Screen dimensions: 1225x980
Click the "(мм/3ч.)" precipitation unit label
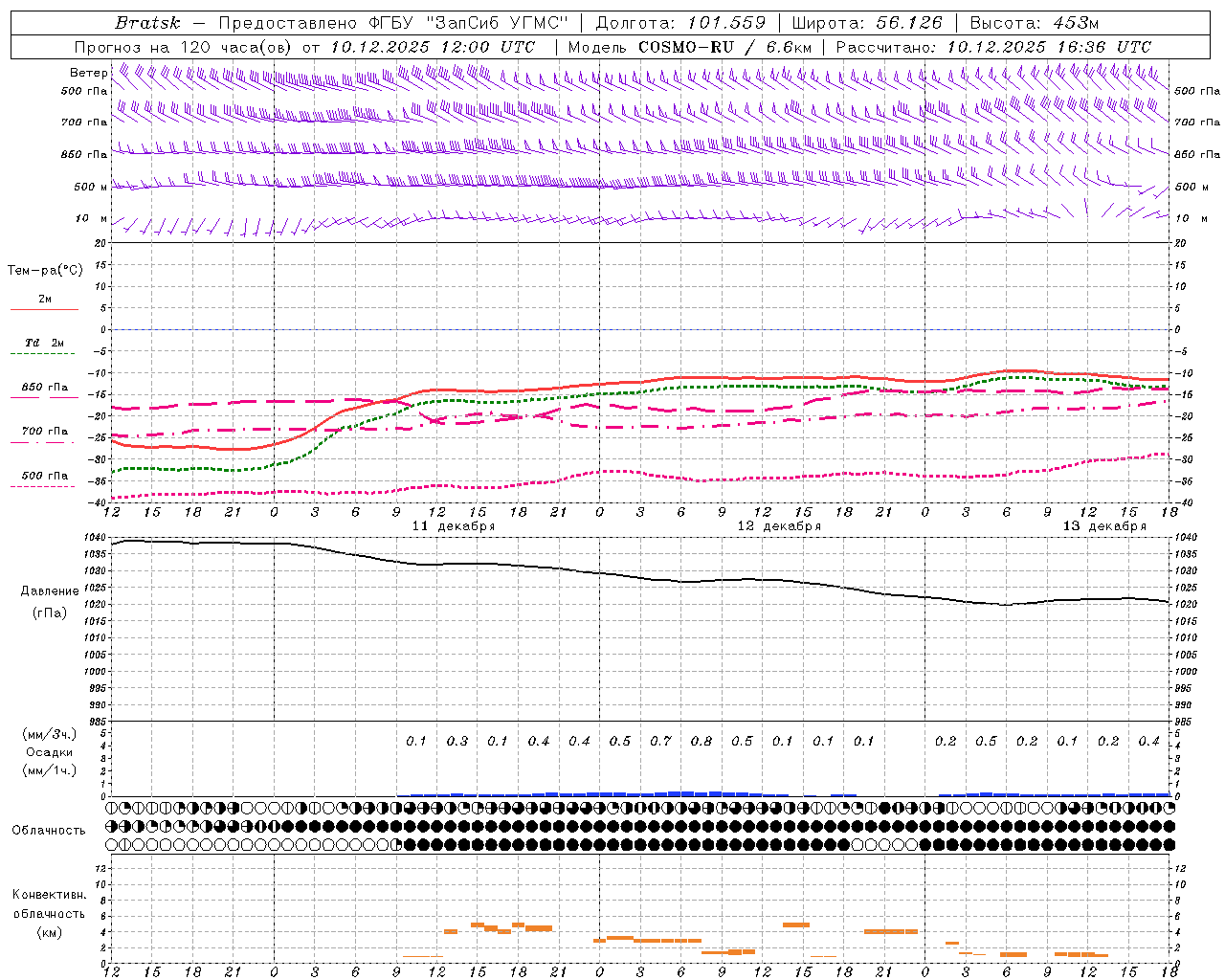pos(50,734)
